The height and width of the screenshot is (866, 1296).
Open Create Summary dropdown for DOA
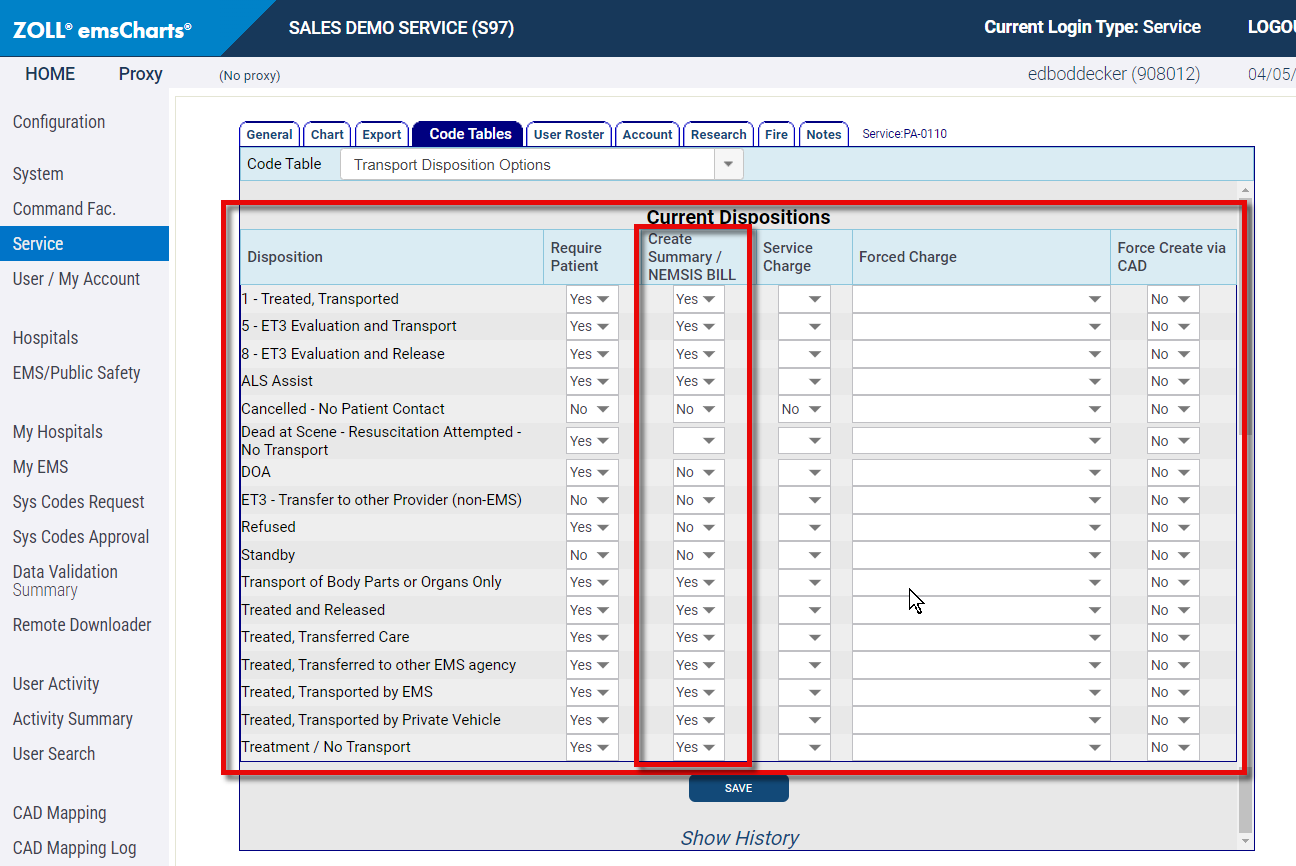[698, 472]
